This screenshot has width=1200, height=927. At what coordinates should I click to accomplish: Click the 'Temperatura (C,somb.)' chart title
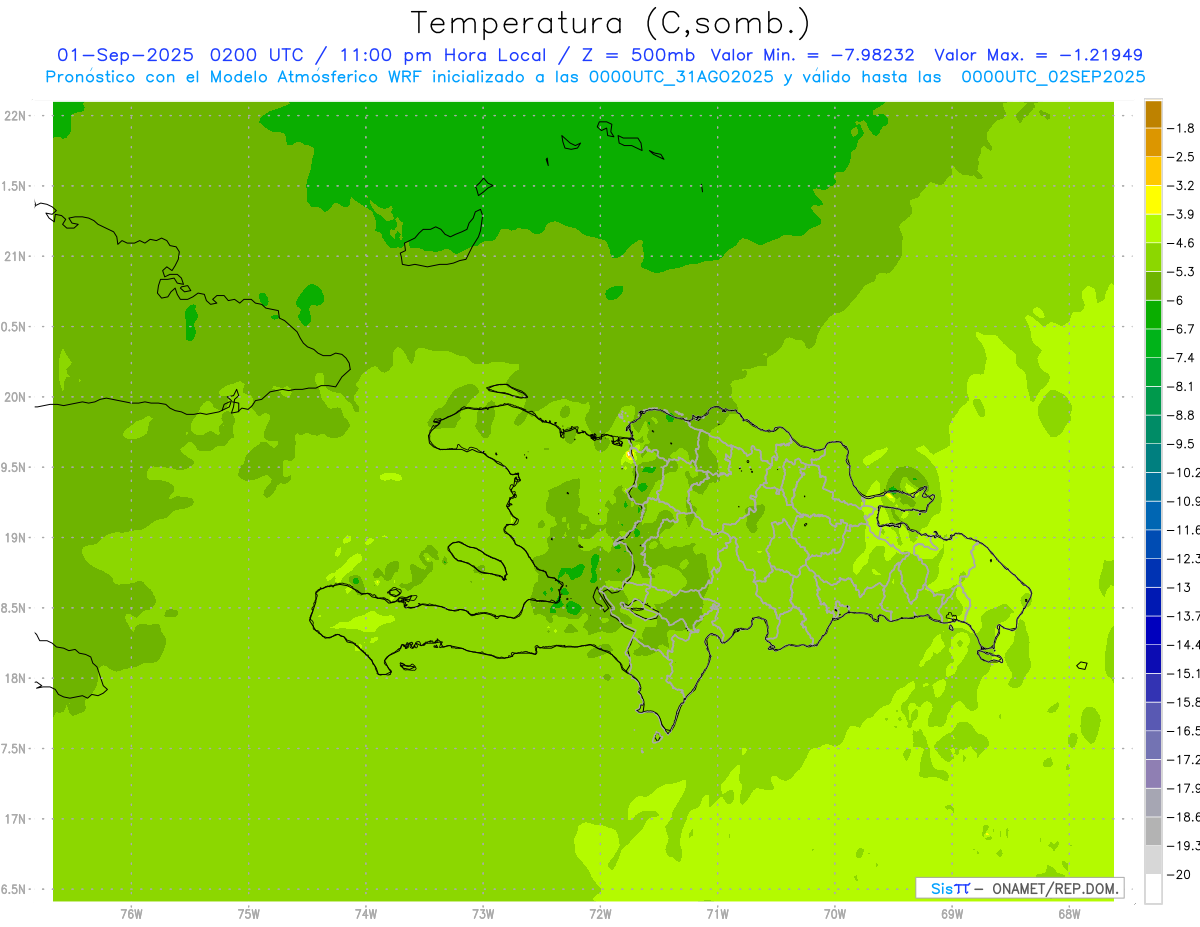pos(610,23)
